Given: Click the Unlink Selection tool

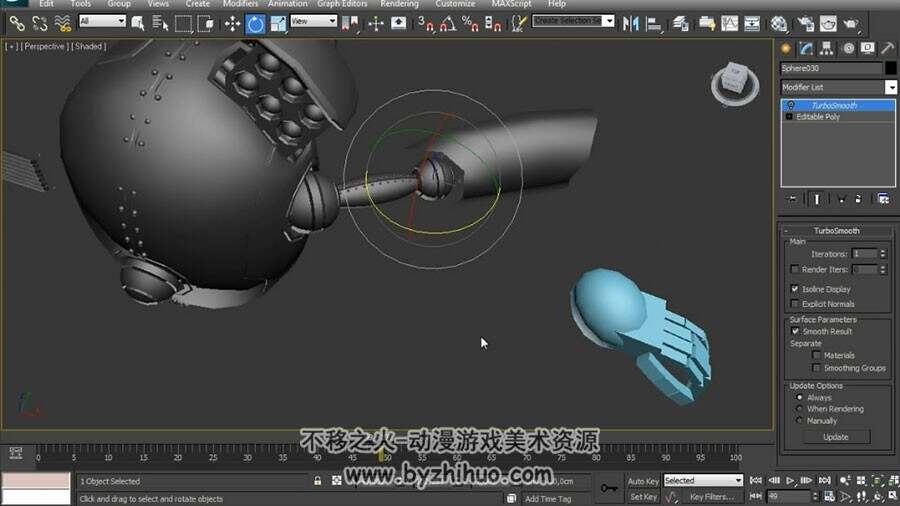Looking at the screenshot, I should tap(40, 24).
